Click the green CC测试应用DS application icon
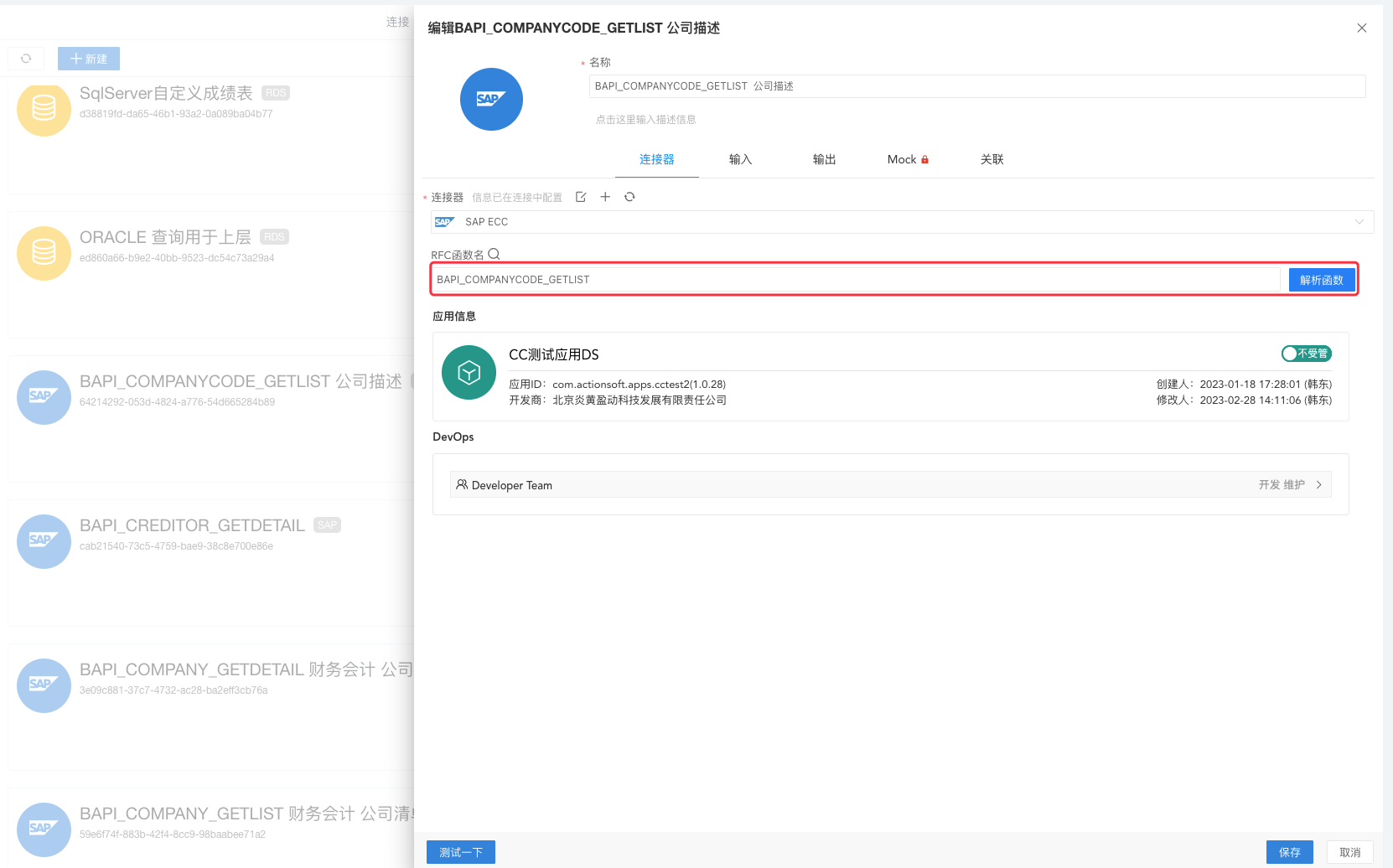The height and width of the screenshot is (868, 1393). point(469,372)
